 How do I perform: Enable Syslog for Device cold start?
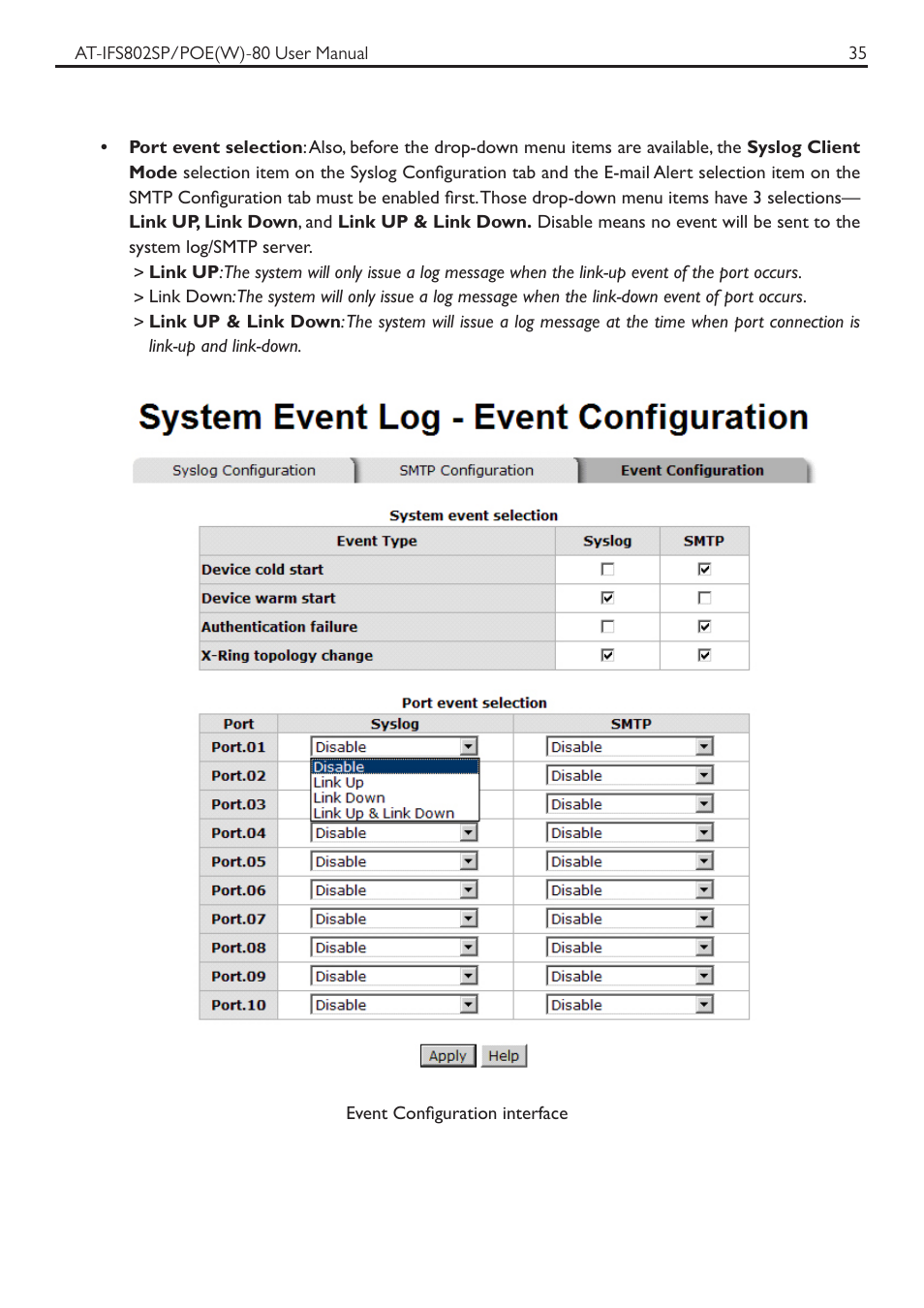(607, 570)
